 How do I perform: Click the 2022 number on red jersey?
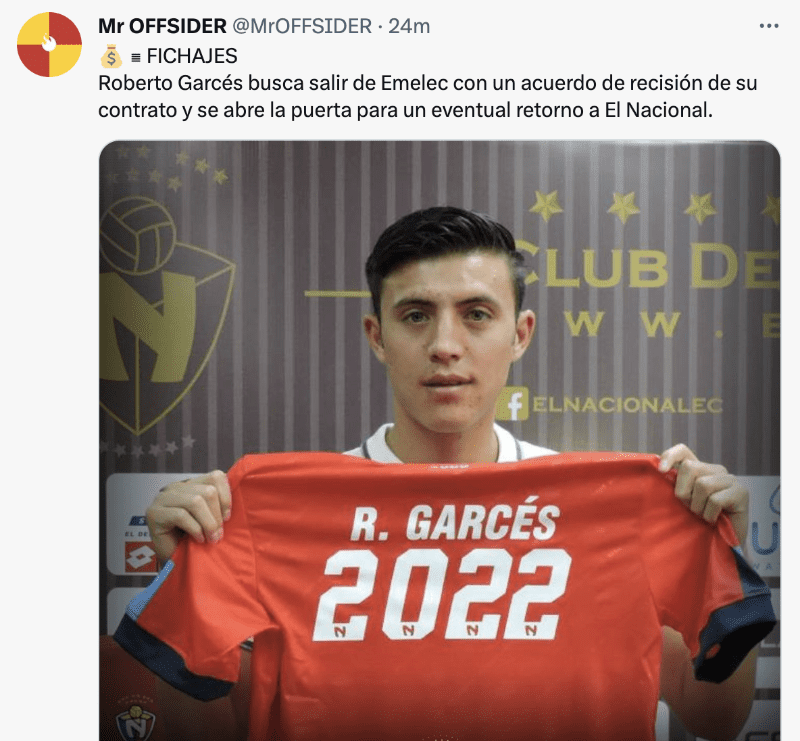pyautogui.click(x=442, y=595)
